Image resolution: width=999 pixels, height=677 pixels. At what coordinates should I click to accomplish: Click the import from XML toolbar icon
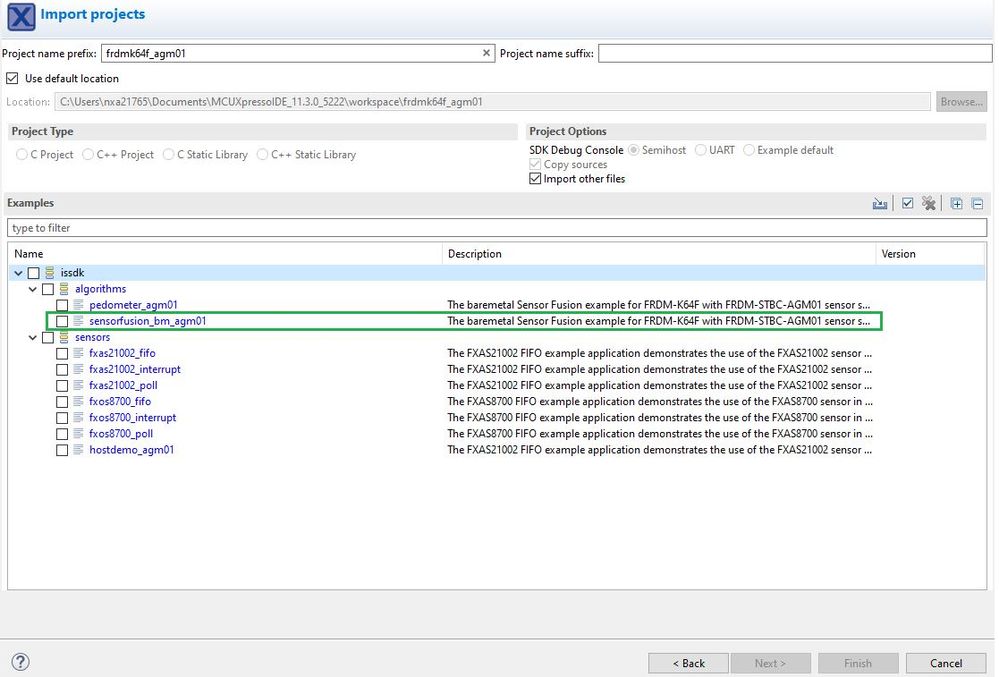pyautogui.click(x=879, y=204)
